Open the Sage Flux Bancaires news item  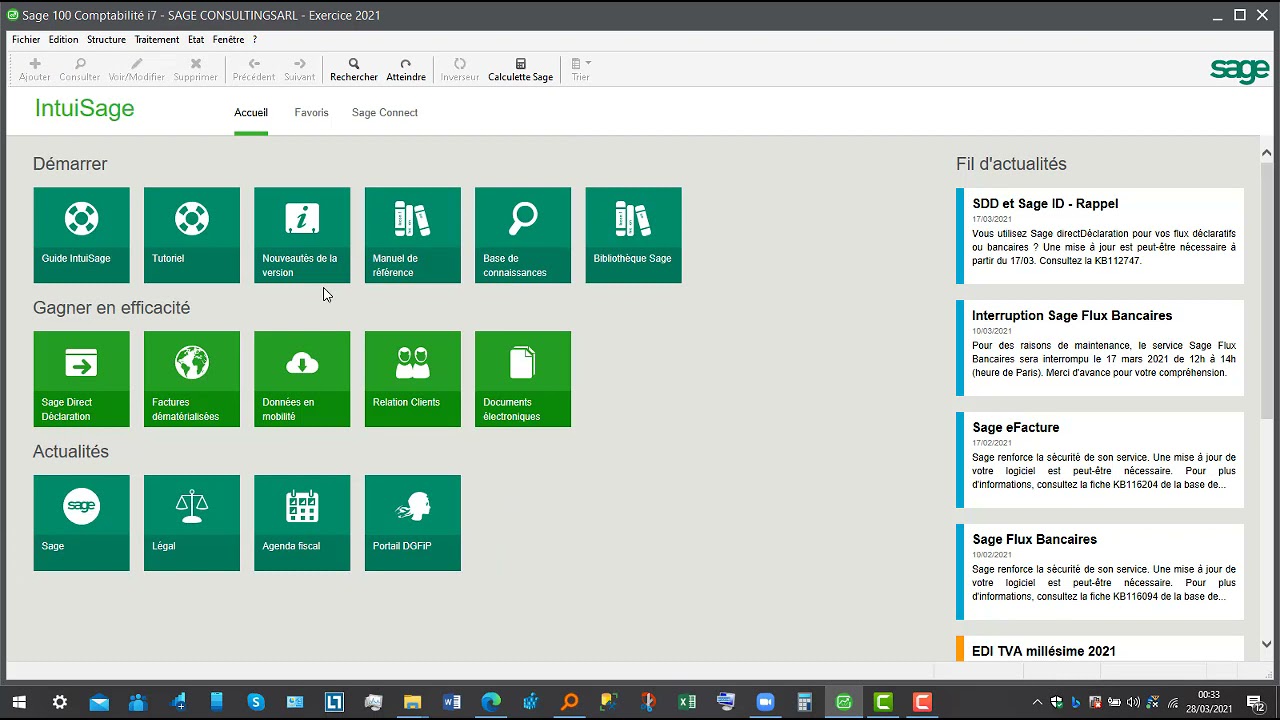pos(1100,572)
